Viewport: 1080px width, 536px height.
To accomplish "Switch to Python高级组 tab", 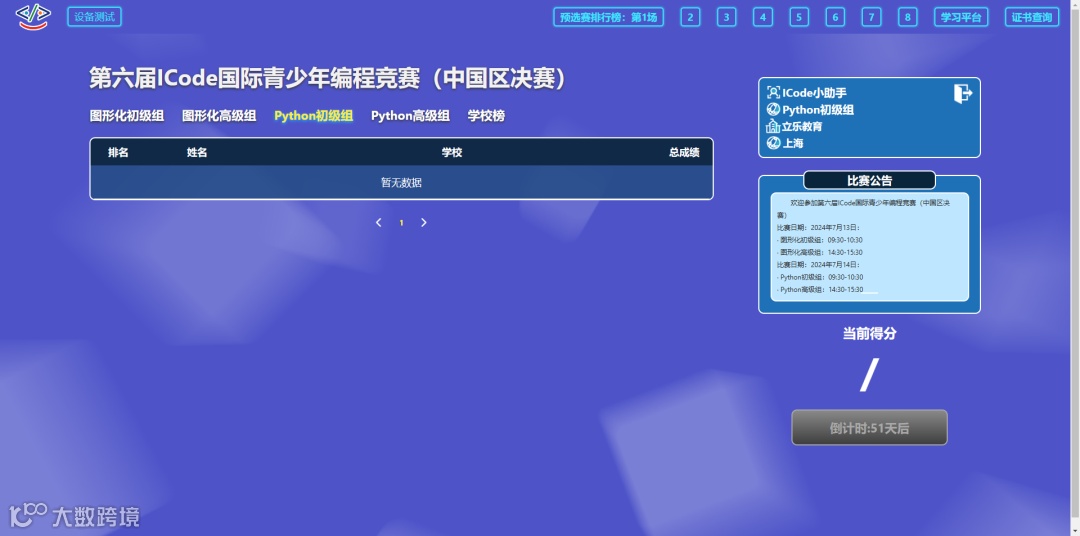I will click(x=411, y=116).
